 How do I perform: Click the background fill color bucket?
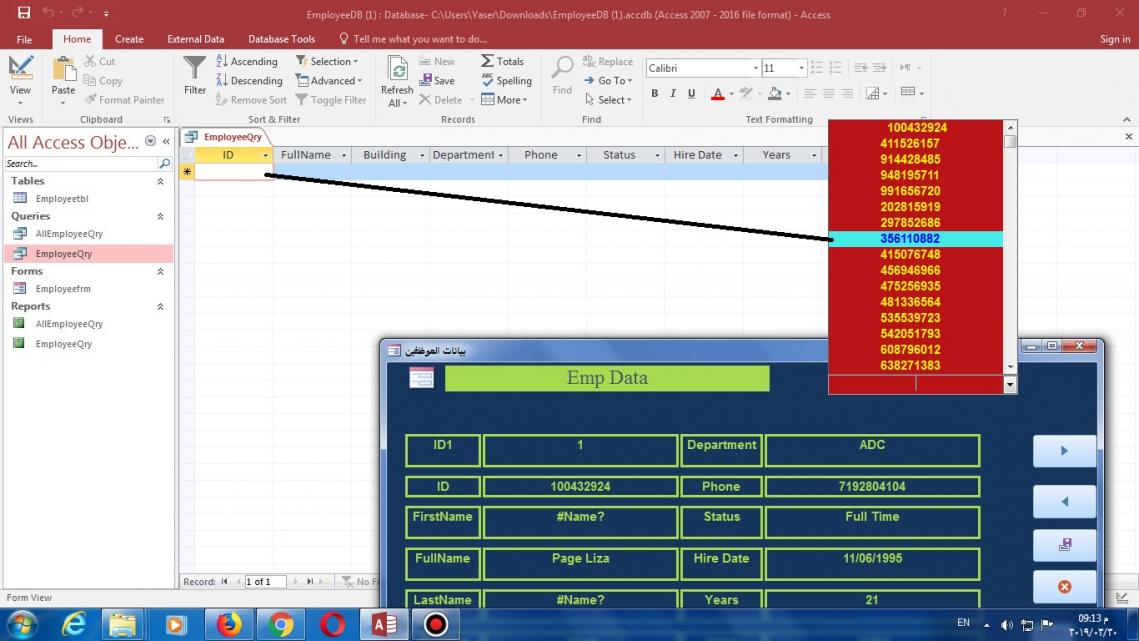click(x=775, y=93)
